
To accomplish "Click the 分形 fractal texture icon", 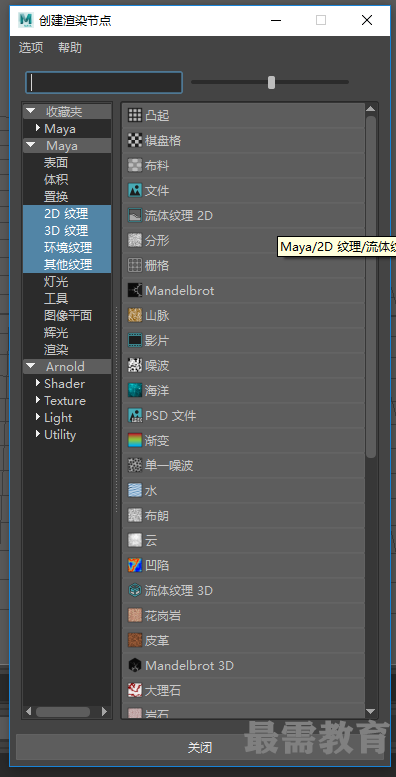I will point(135,241).
